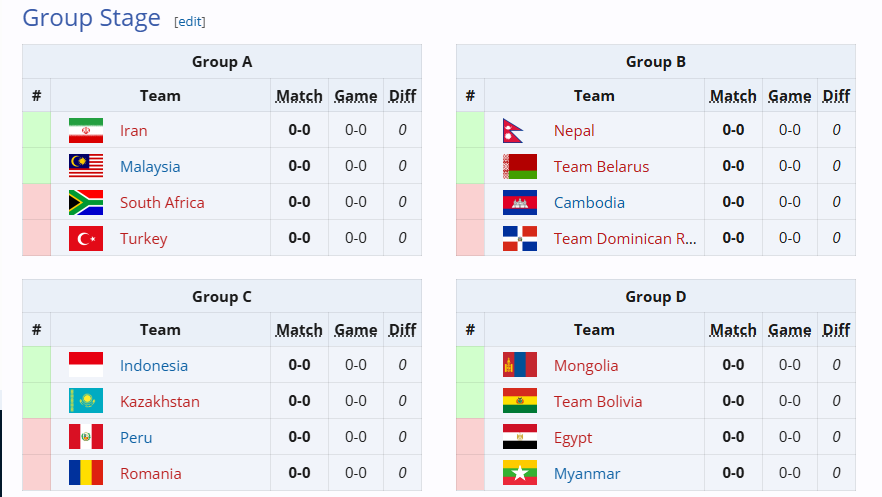Click the Match column header in Group A
Image resolution: width=882 pixels, height=497 pixels.
(x=299, y=96)
